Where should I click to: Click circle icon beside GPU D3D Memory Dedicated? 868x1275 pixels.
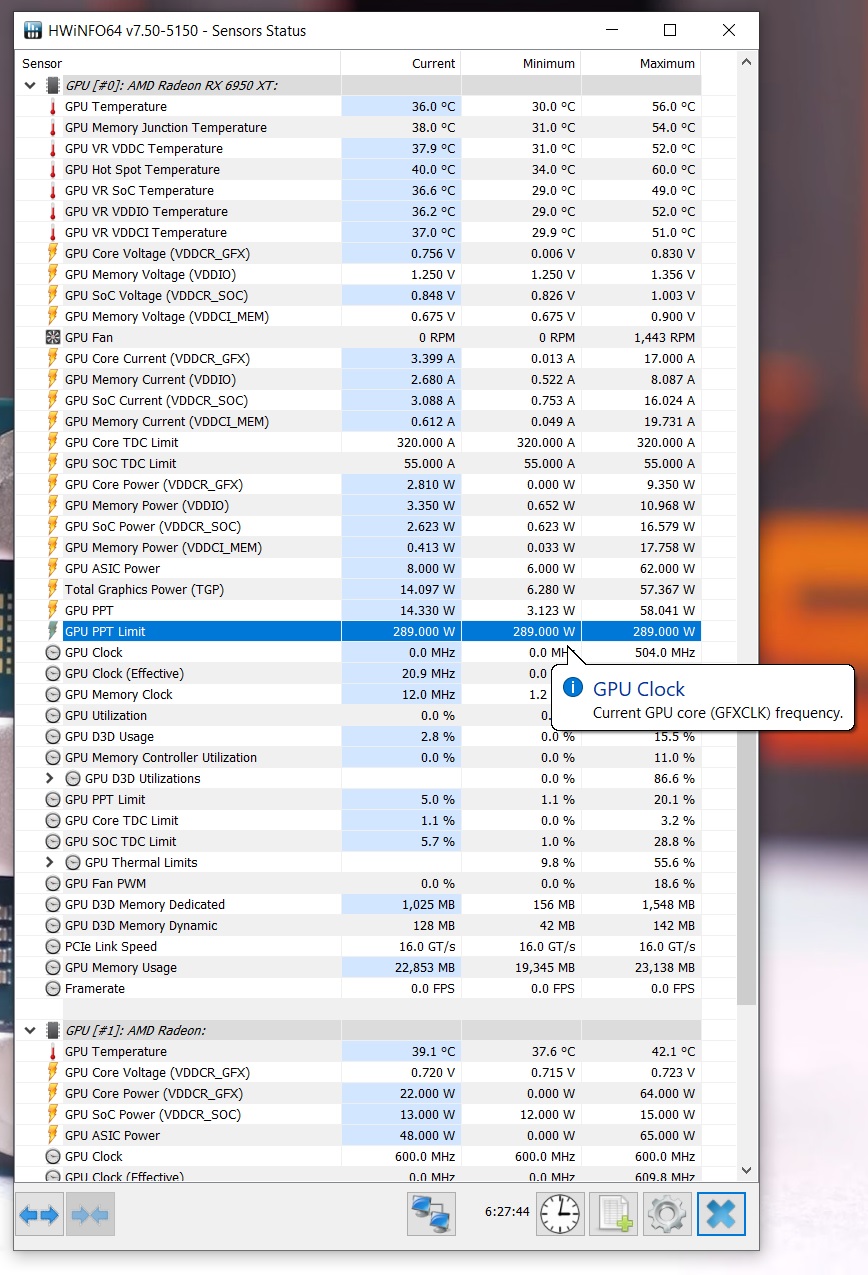point(53,904)
